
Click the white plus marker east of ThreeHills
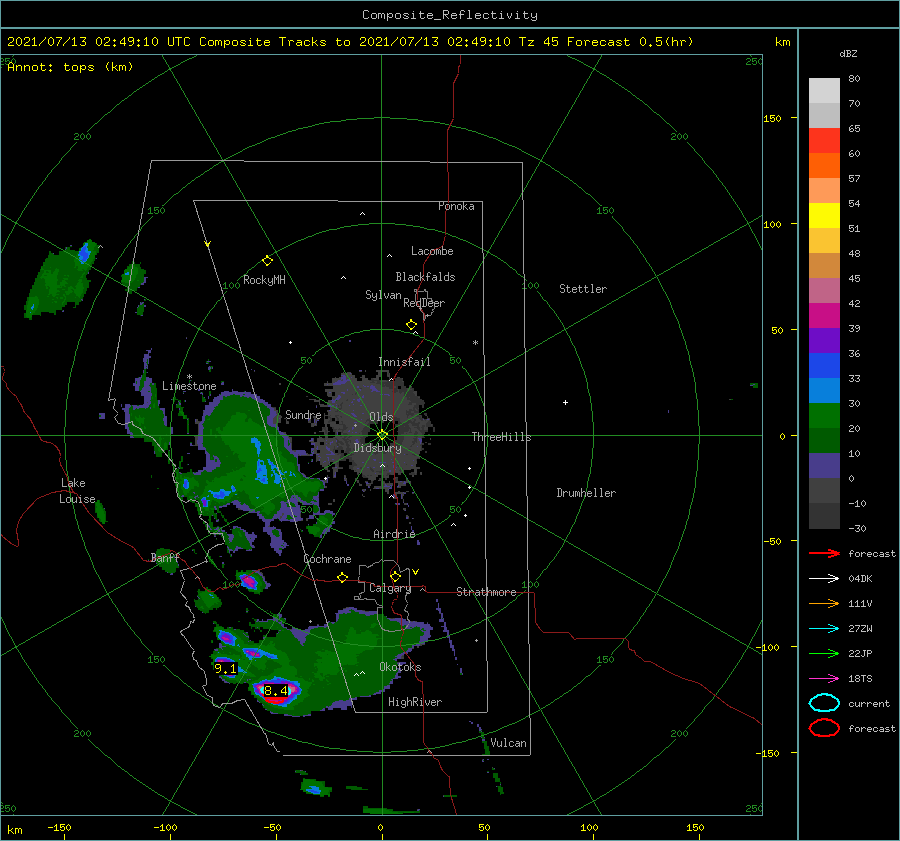coord(565,402)
